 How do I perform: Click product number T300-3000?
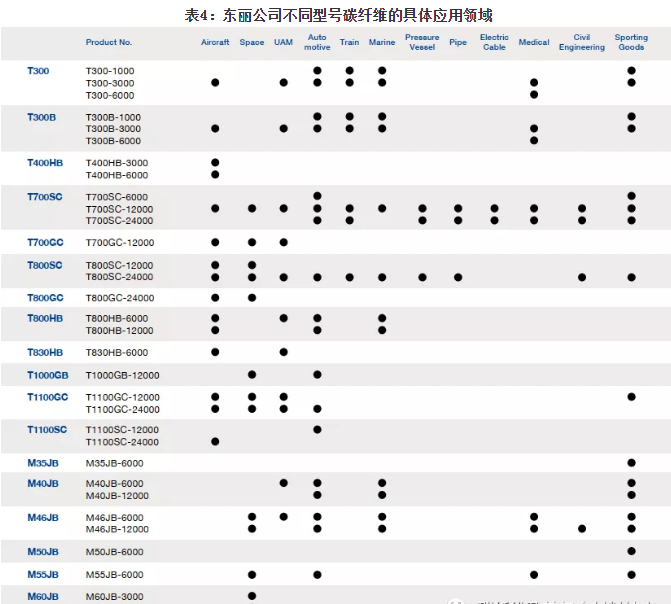pos(110,83)
